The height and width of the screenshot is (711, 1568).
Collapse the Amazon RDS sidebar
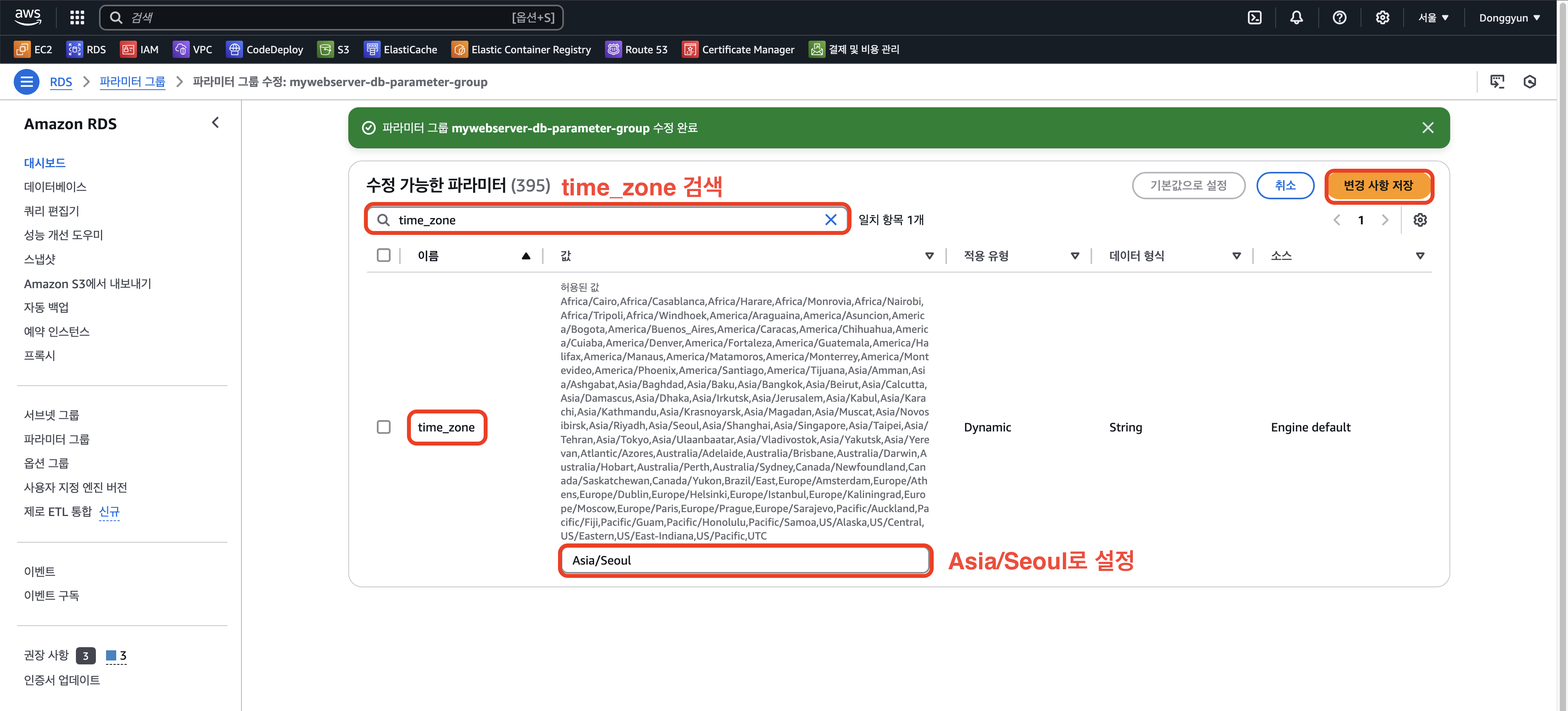(x=216, y=123)
